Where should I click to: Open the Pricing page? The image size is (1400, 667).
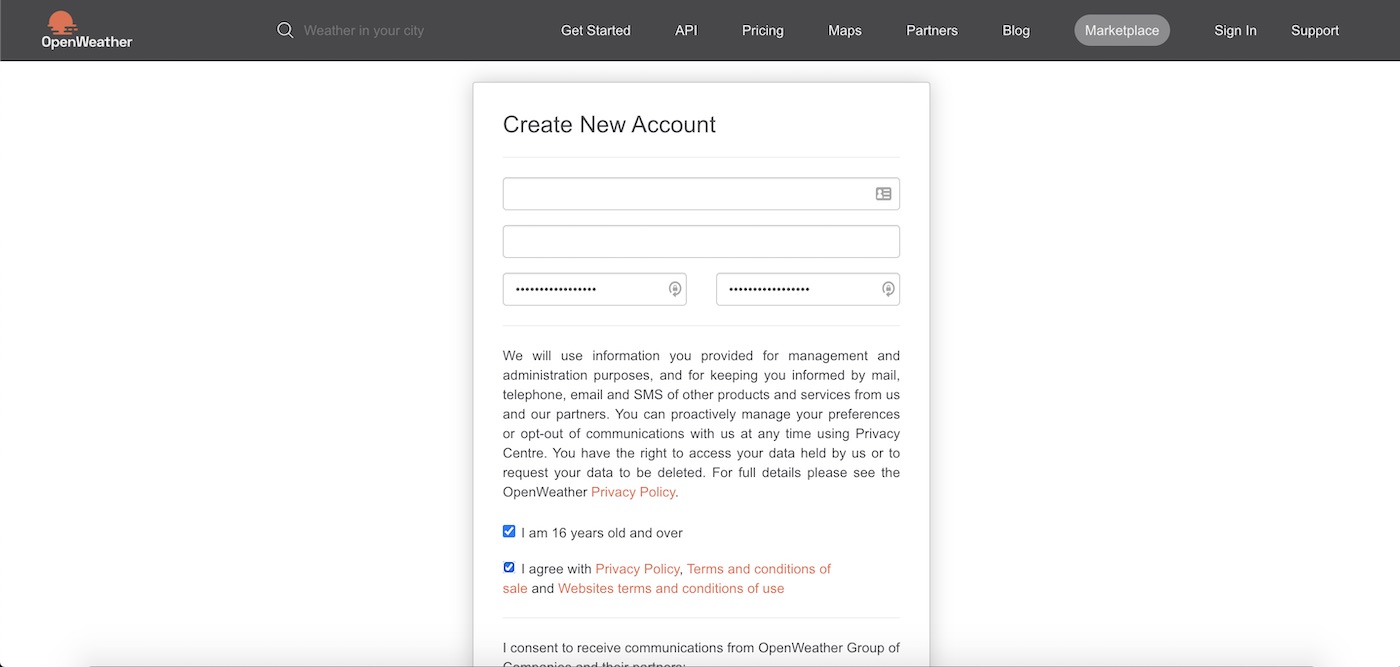(x=762, y=30)
